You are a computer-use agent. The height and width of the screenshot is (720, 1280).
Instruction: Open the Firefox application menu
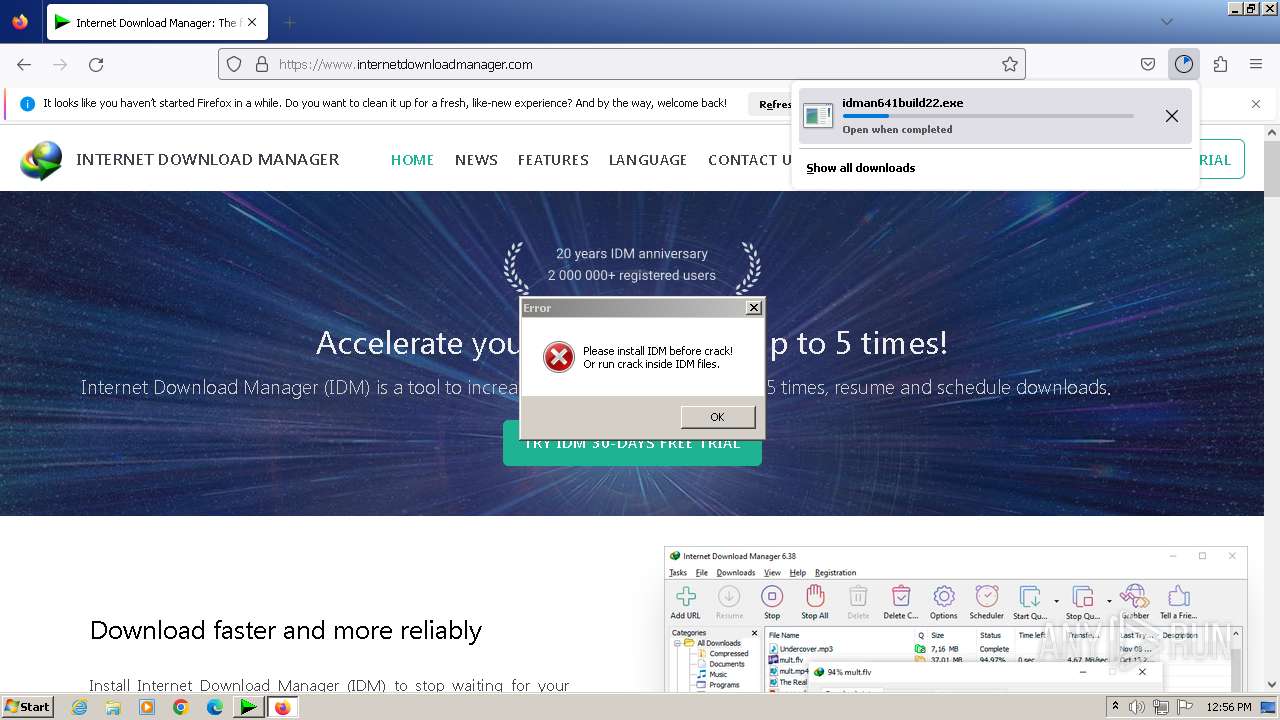click(1256, 64)
